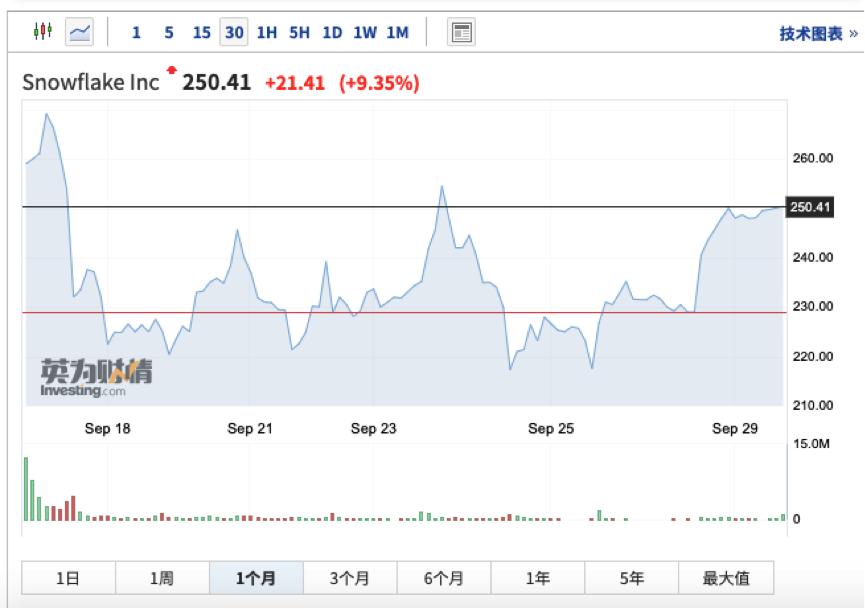Screen dimensions: 865x609
Task: Click the Sep 23 date label
Action: point(373,429)
